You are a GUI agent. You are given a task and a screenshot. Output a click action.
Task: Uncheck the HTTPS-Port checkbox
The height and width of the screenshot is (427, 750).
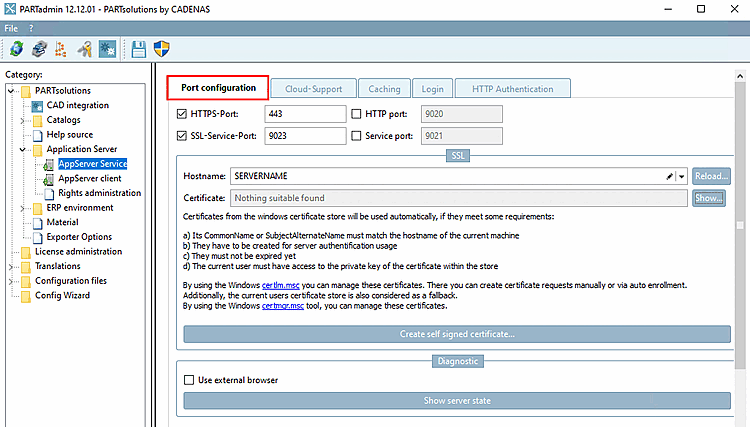click(181, 114)
